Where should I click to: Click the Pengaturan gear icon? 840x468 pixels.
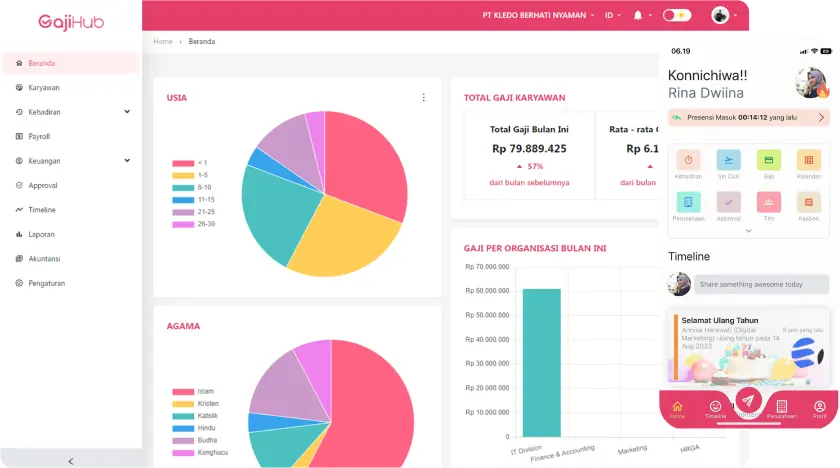19,283
